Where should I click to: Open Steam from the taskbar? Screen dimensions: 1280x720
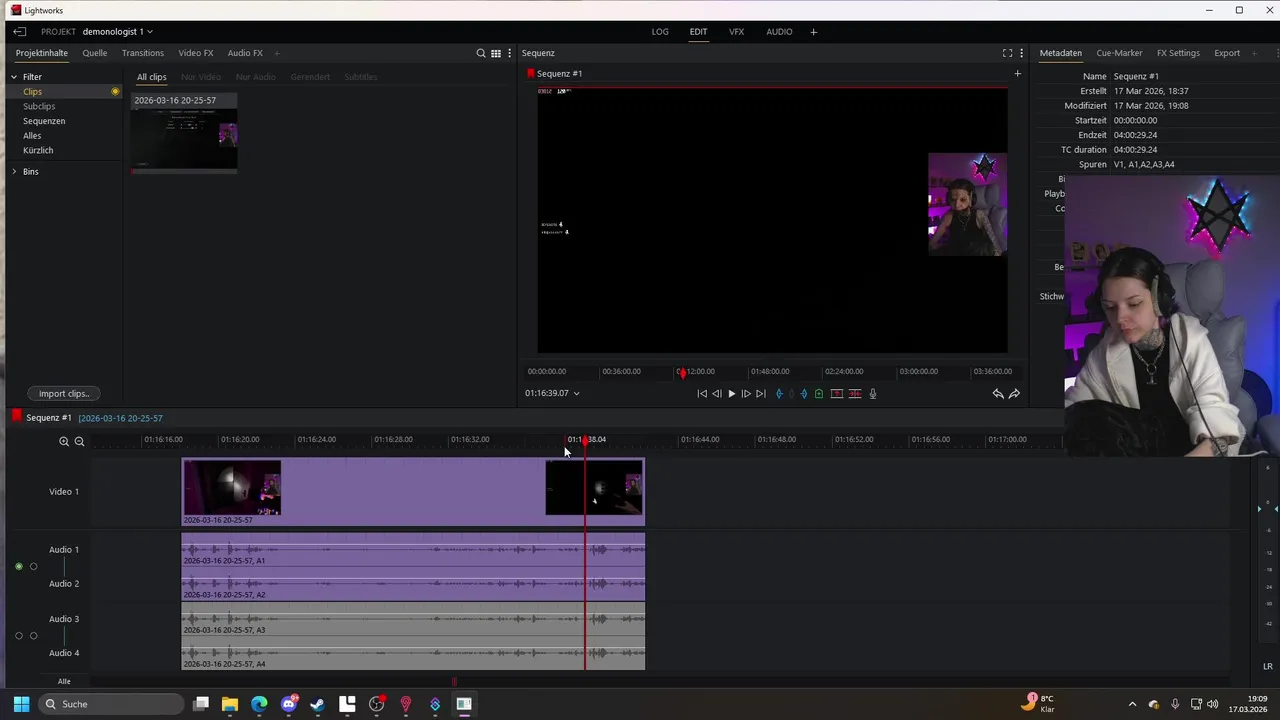318,704
